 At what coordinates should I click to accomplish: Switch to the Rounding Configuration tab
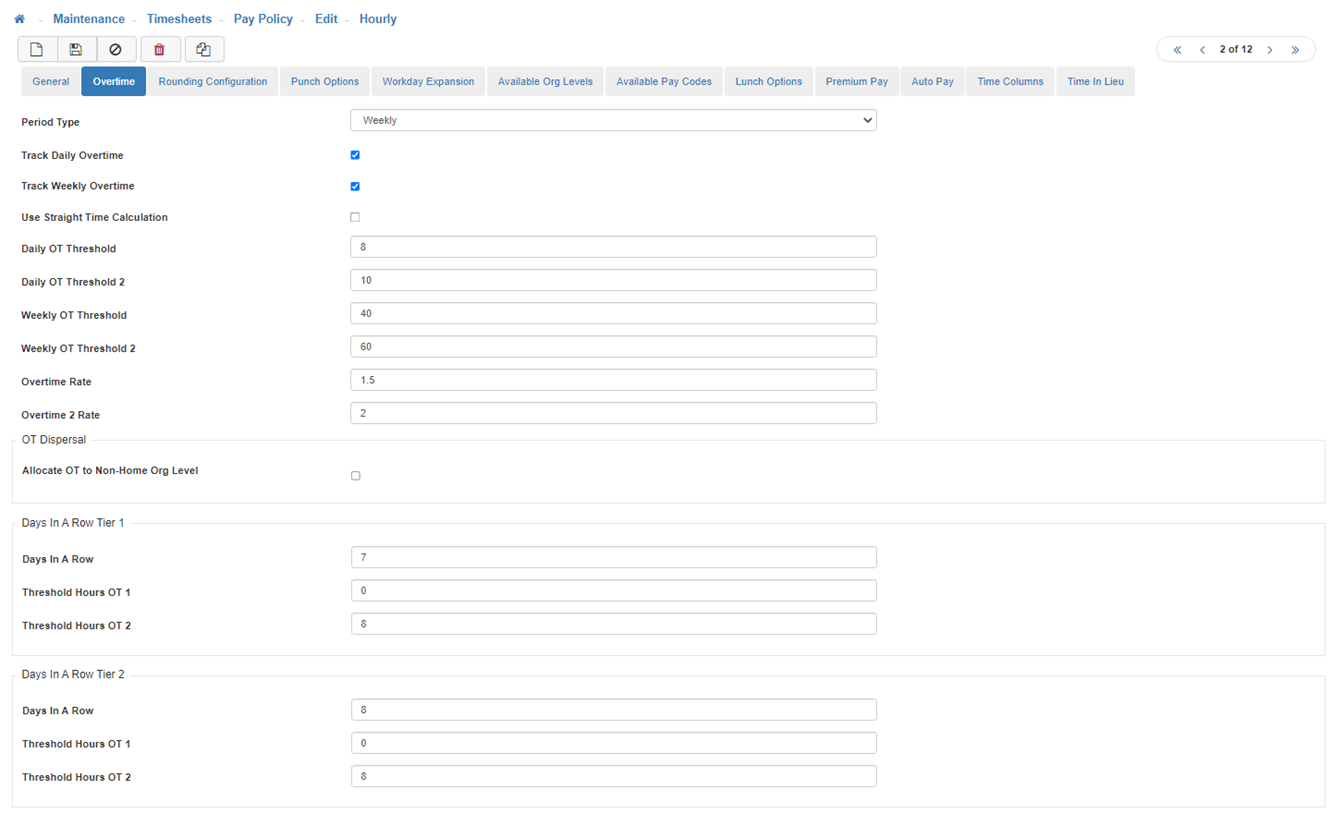[x=213, y=82]
